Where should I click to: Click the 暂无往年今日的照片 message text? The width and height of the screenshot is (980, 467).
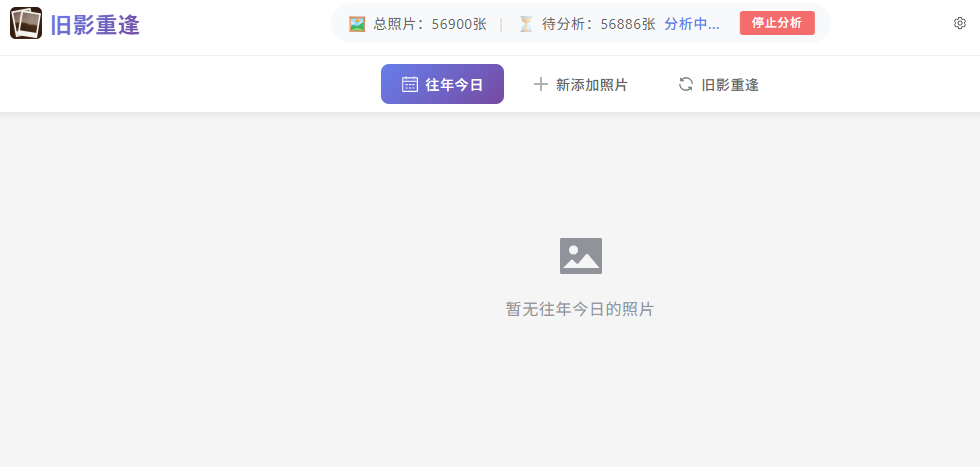pos(580,309)
